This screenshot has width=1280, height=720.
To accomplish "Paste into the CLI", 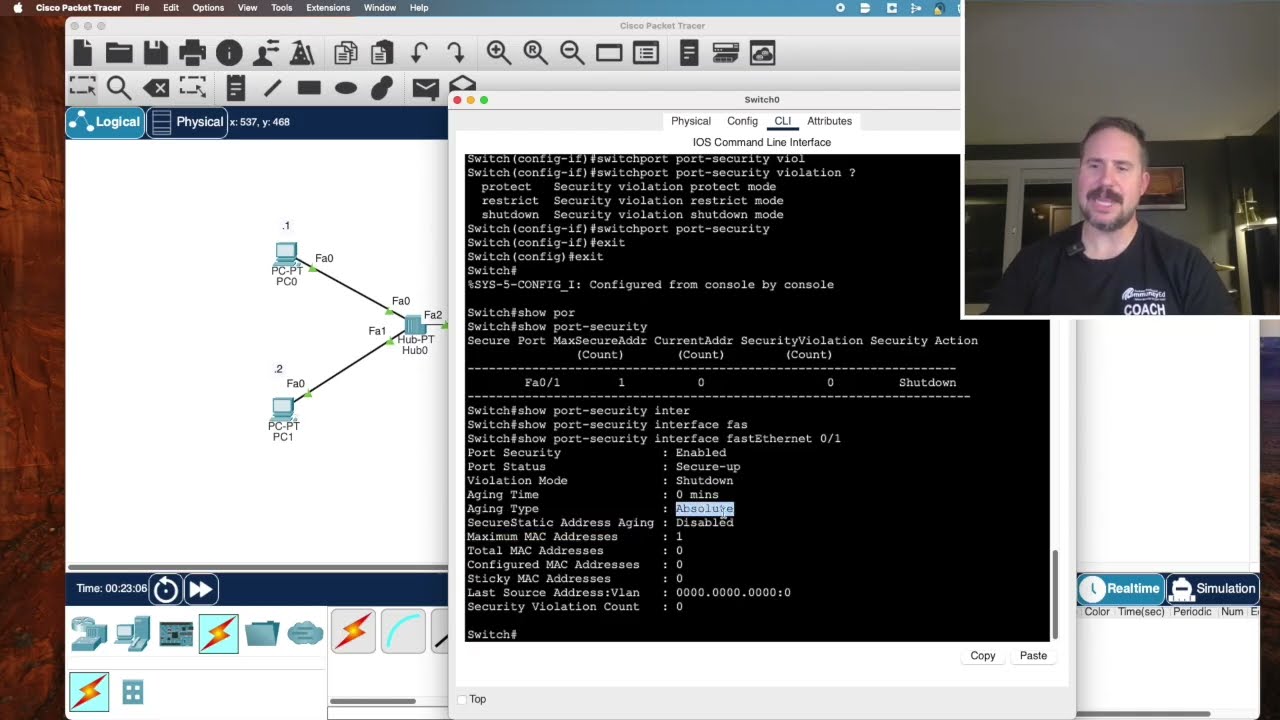I will click(x=1033, y=656).
